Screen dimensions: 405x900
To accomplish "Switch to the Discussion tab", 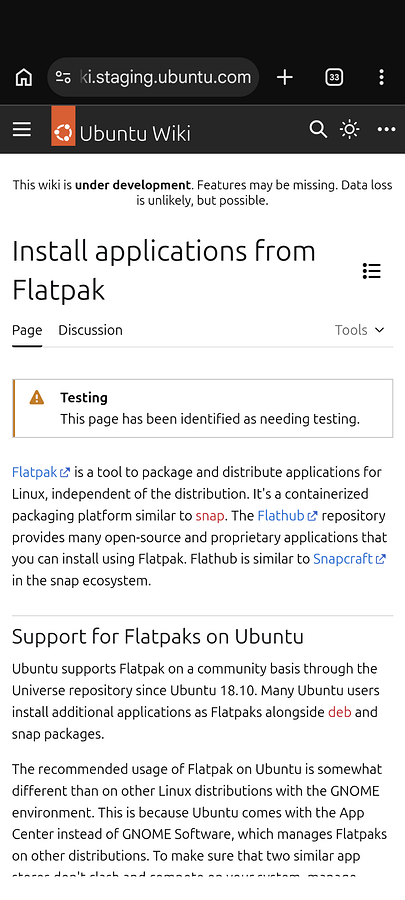I will 91,330.
